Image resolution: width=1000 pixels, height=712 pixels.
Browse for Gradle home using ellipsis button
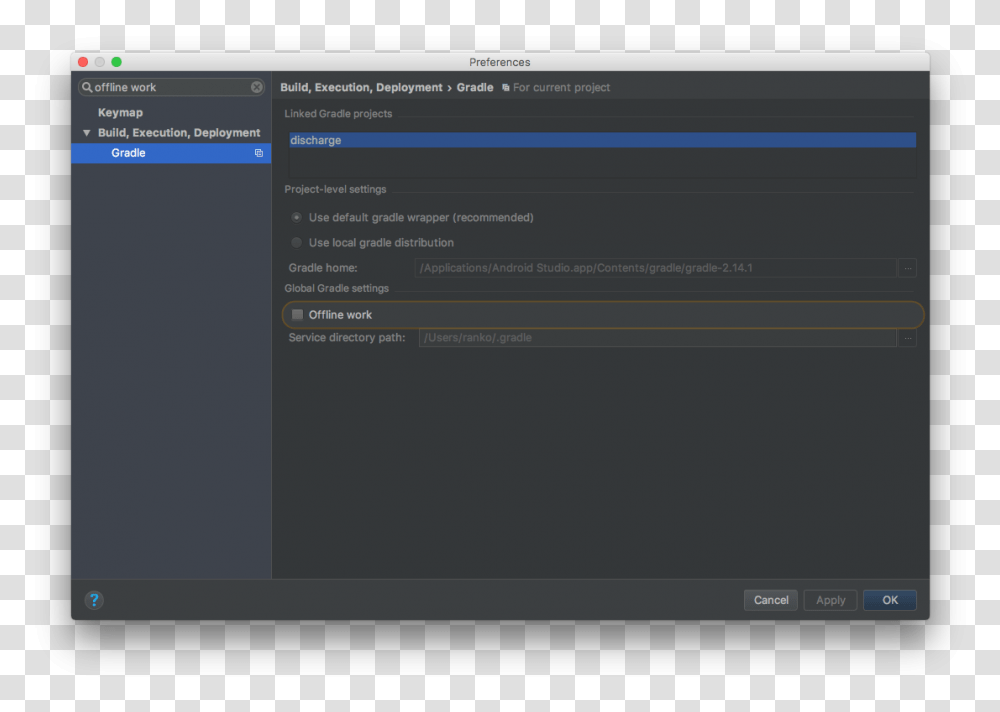pos(907,268)
